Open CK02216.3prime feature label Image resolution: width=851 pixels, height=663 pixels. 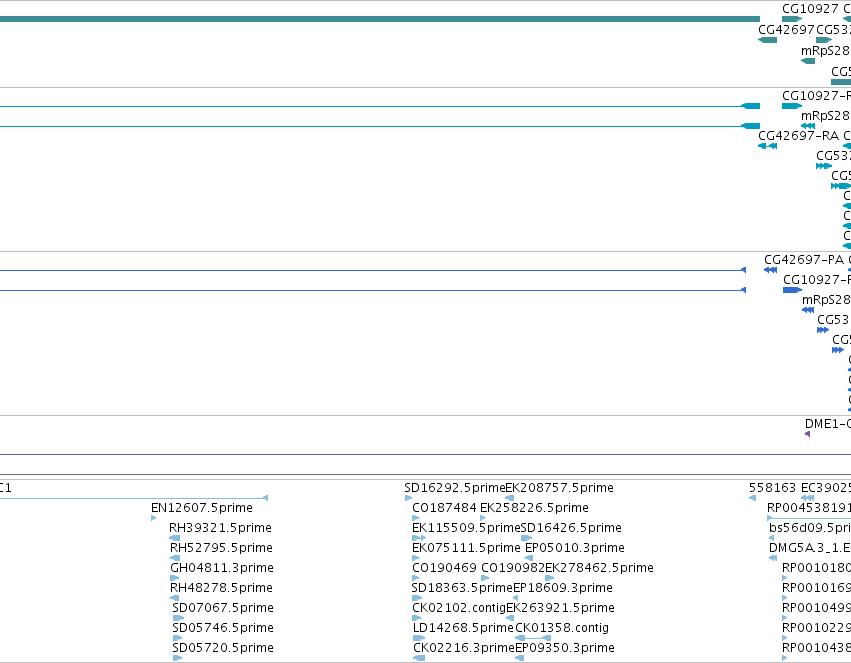[463, 648]
